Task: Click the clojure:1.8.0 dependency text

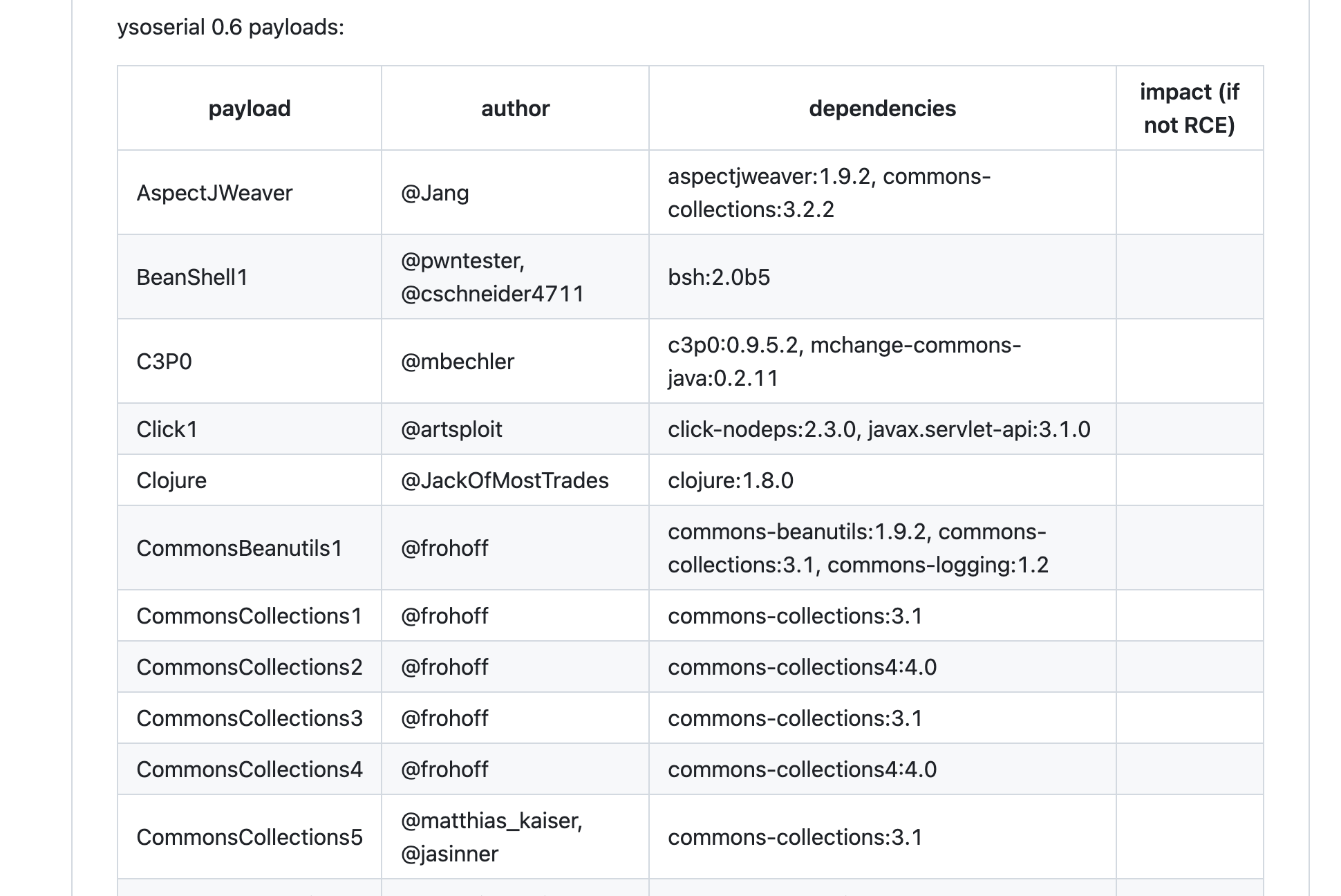Action: point(730,480)
